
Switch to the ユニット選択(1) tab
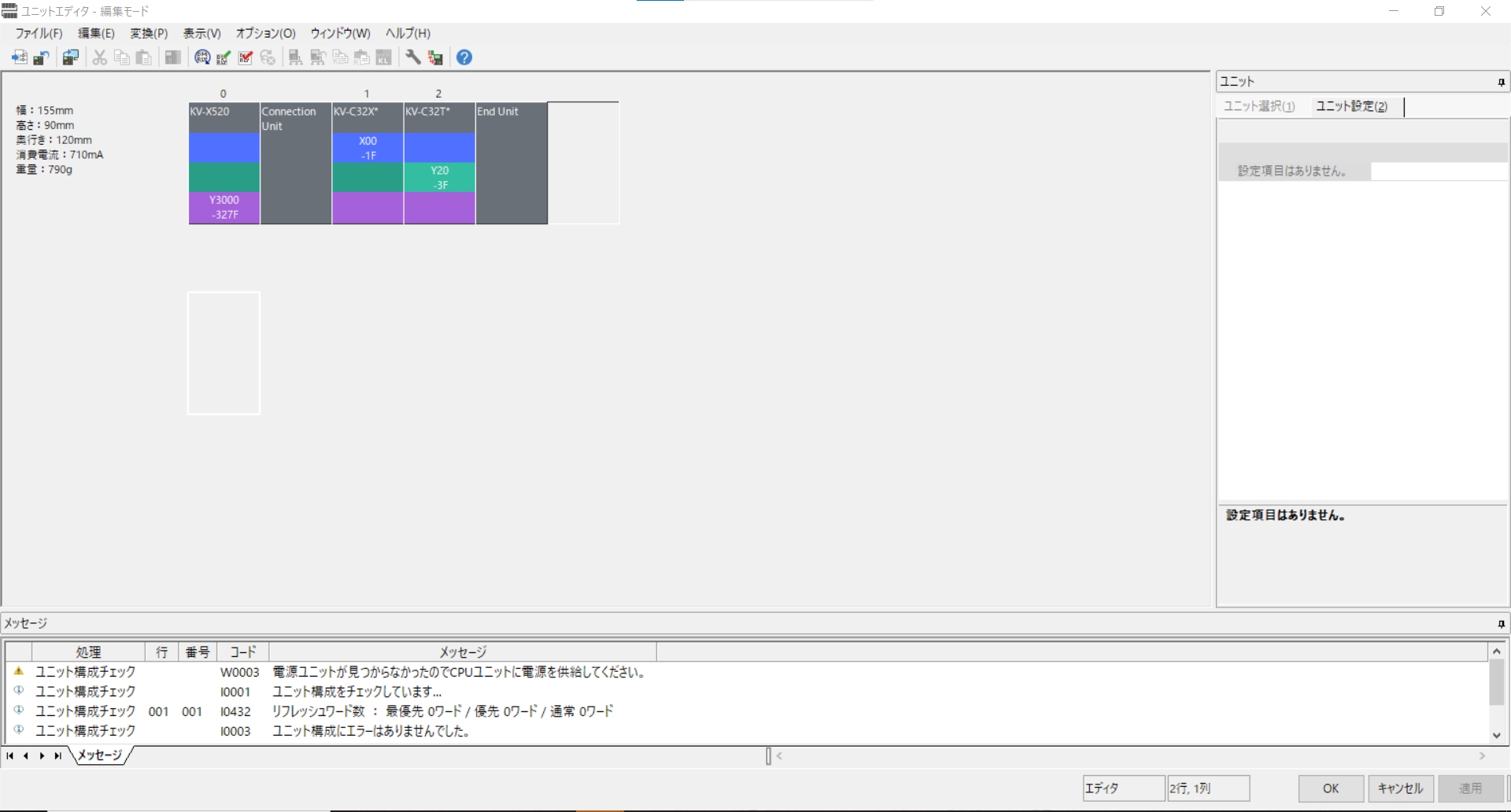1258,106
